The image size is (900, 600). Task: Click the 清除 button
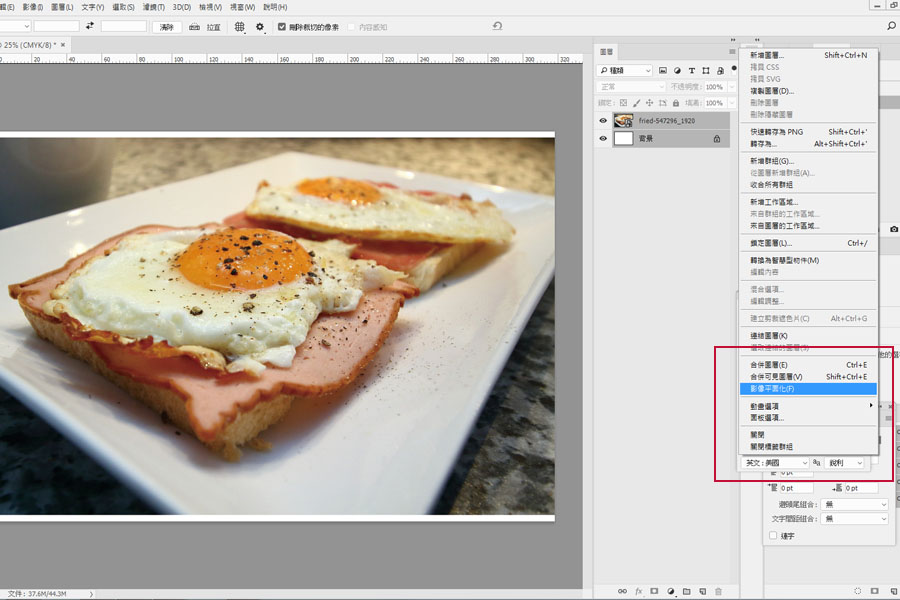(166, 27)
